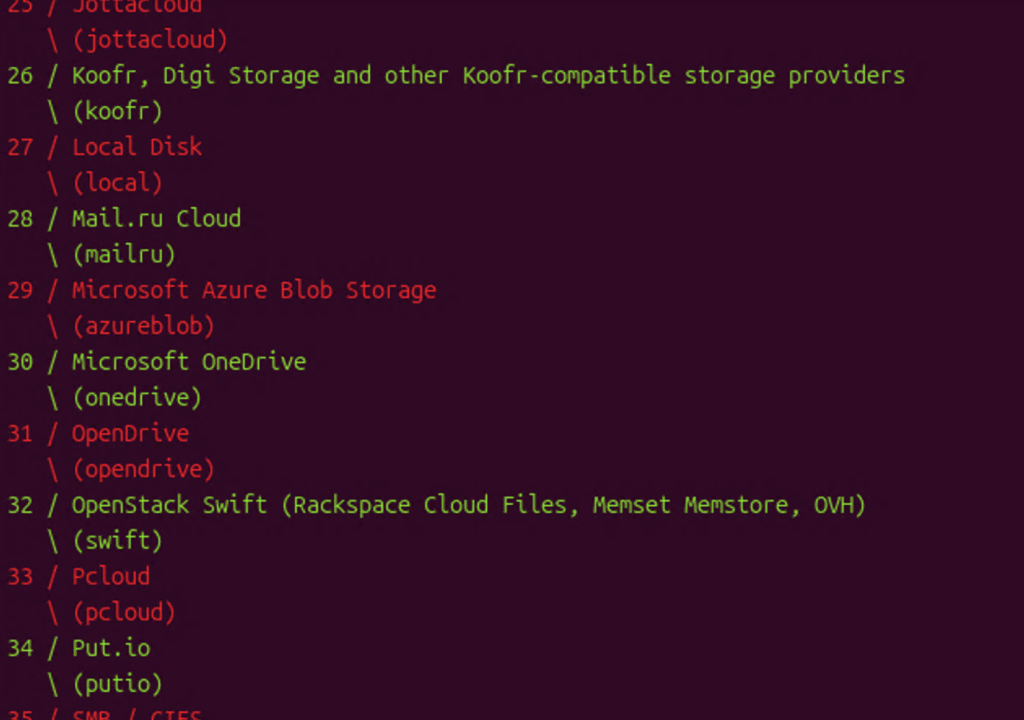
Task: Click "Microsoft Azure Blob Storage" entry
Action: (x=254, y=290)
